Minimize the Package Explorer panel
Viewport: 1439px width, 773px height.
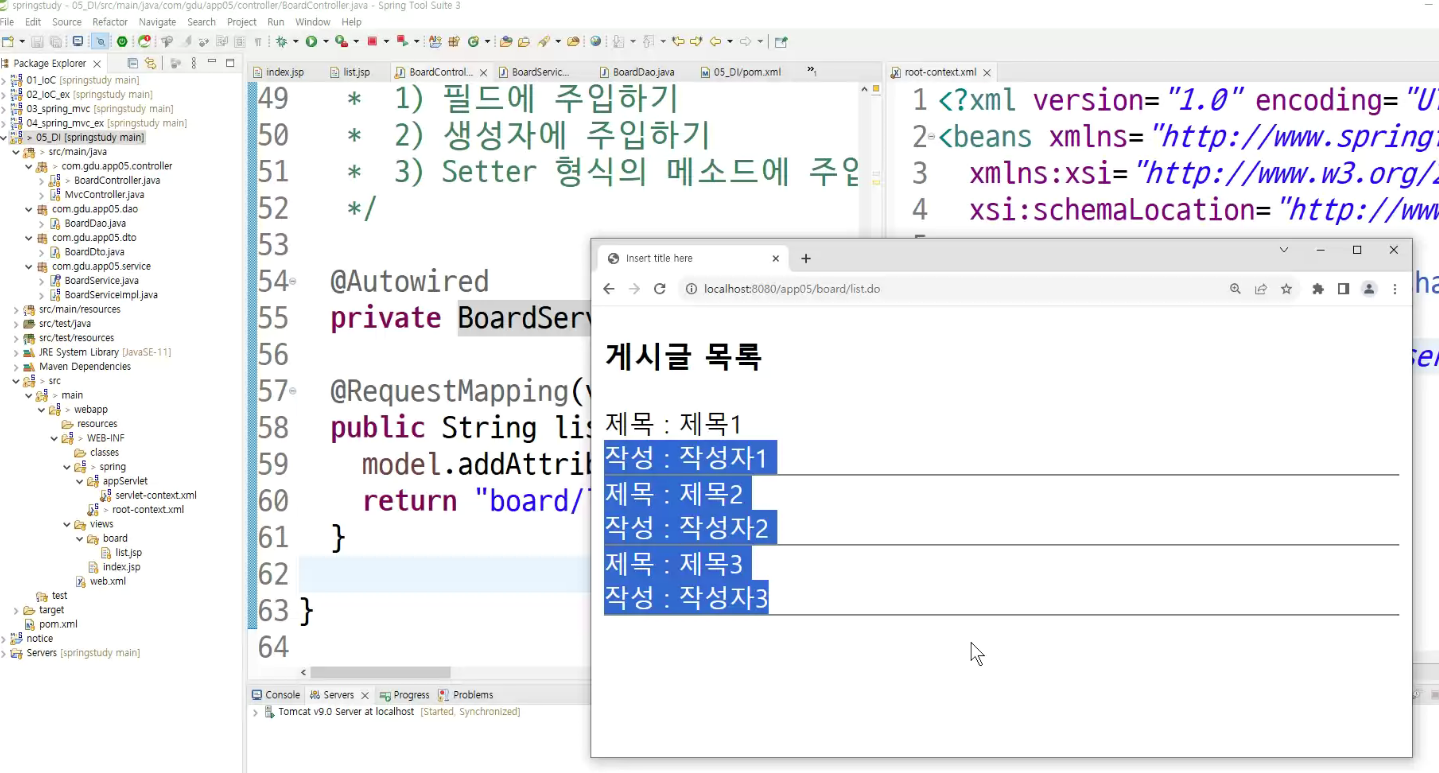tap(212, 63)
